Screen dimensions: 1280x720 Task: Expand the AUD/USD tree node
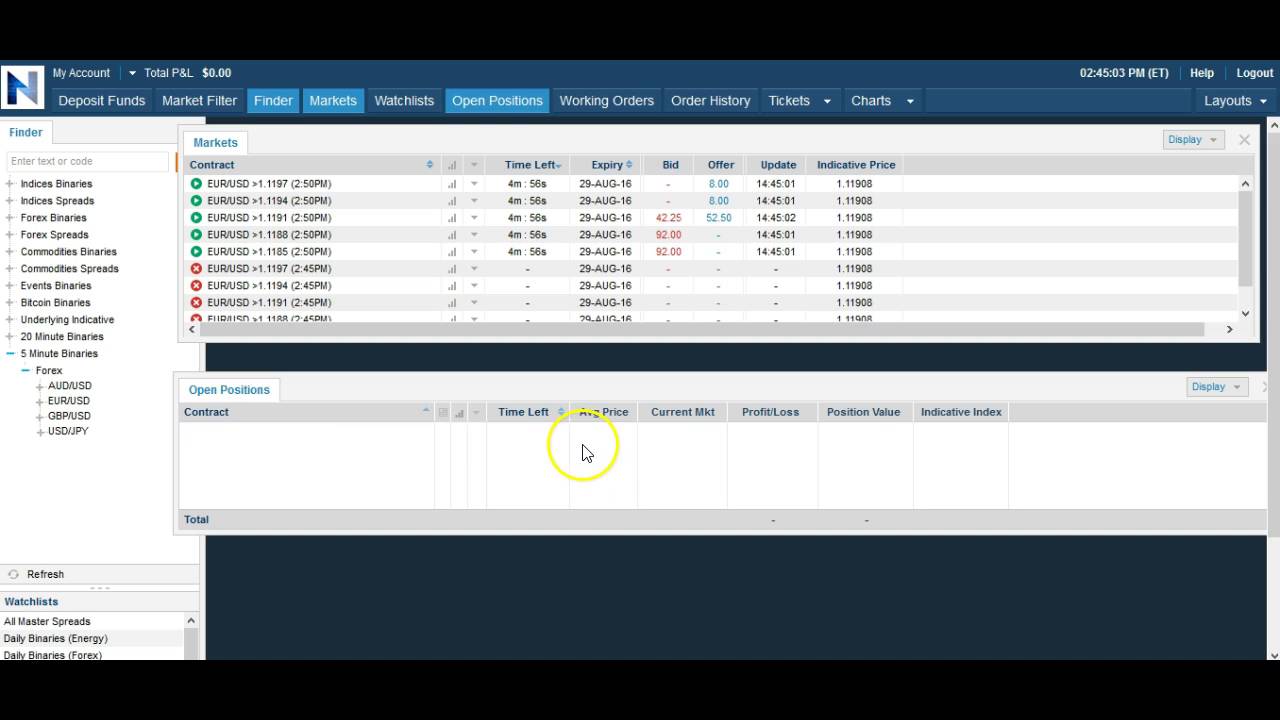(40, 387)
